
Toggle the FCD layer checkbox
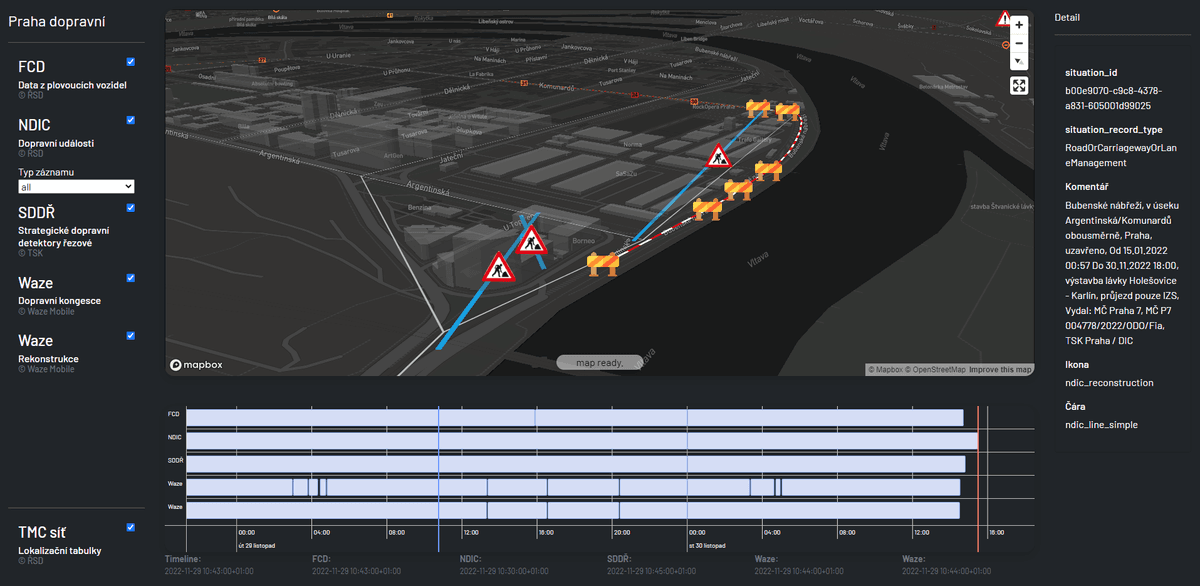131,62
